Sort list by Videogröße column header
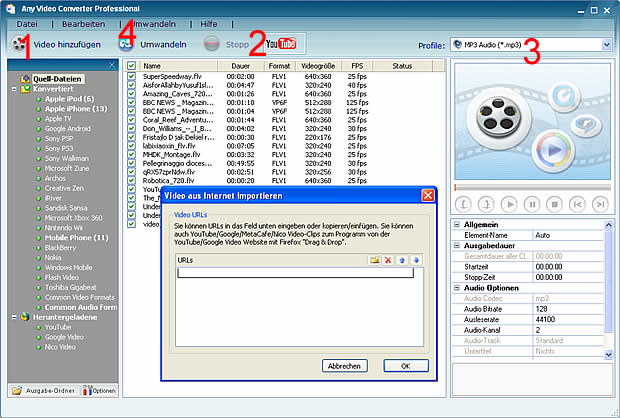 318,66
